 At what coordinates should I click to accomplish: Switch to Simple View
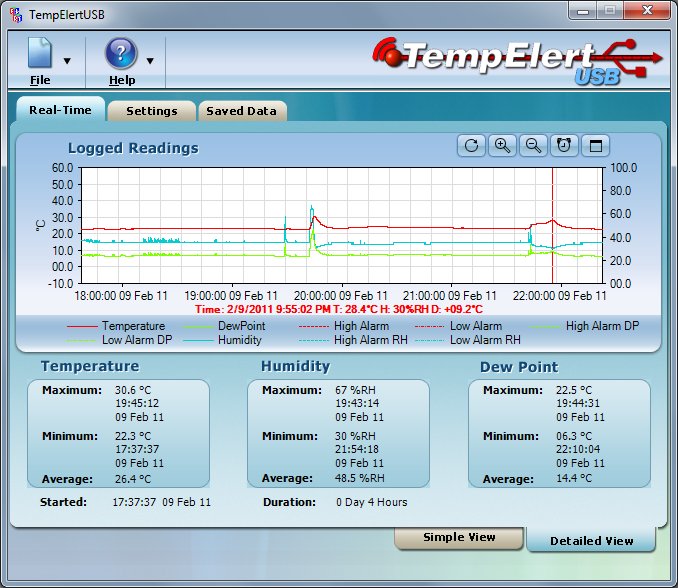tap(459, 537)
